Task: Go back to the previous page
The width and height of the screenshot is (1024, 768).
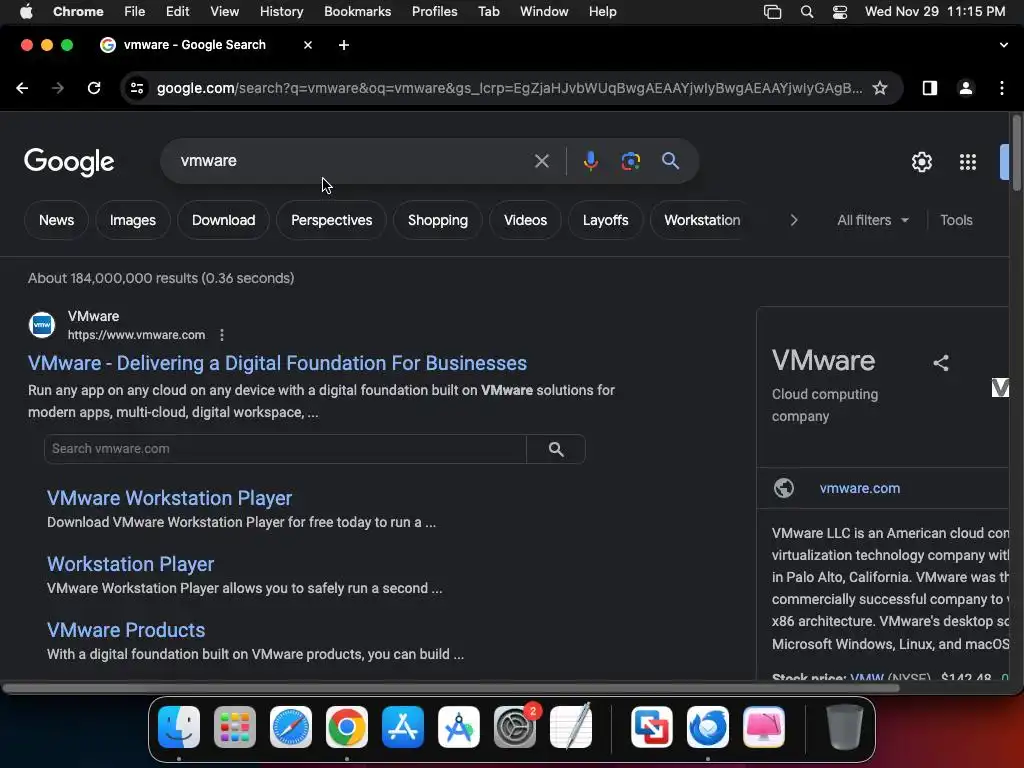Action: click(22, 88)
